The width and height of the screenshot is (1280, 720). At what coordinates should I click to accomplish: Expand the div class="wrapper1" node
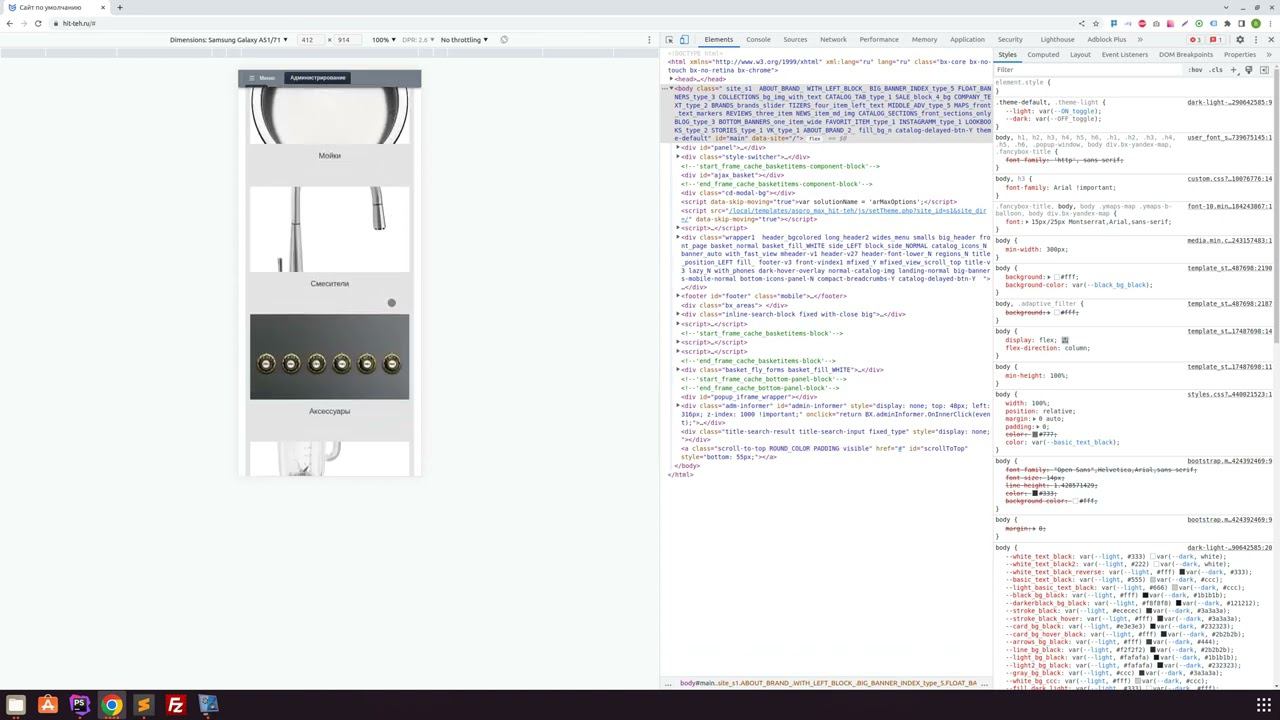[x=678, y=238]
